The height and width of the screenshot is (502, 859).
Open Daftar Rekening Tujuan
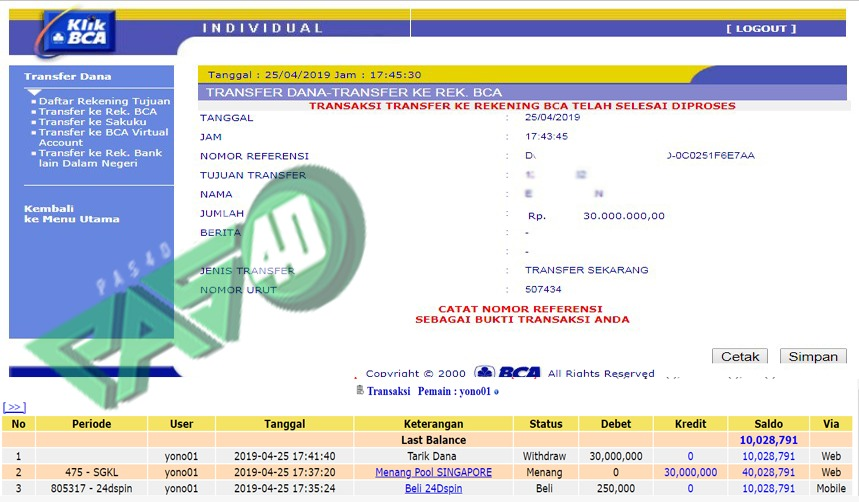coord(104,101)
